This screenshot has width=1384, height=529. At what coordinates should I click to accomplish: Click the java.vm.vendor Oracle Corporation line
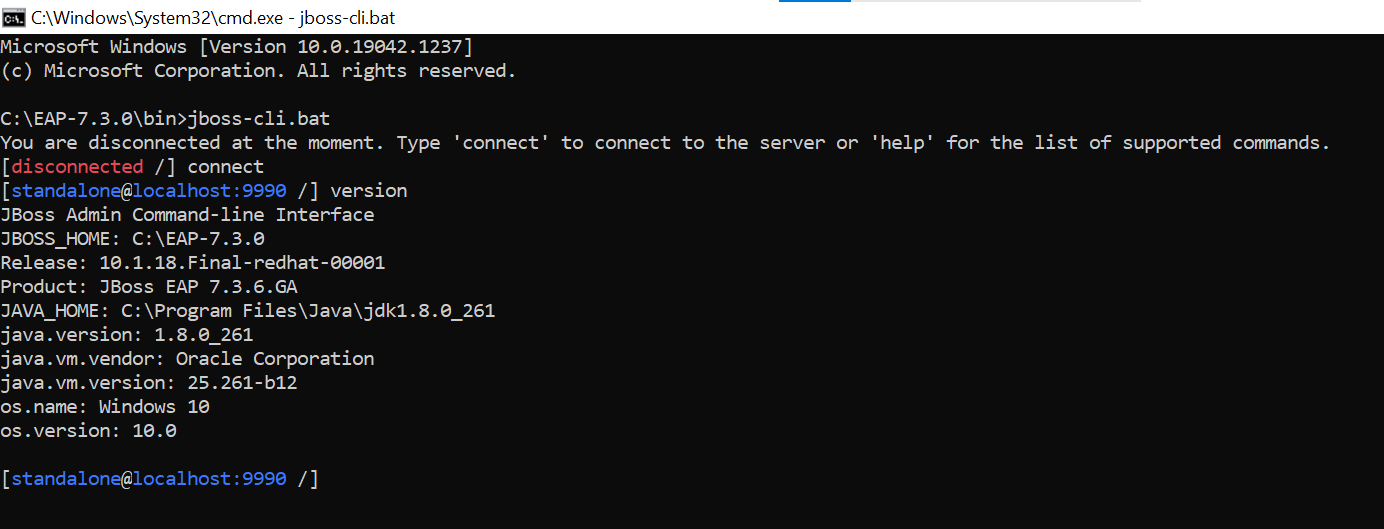(187, 359)
